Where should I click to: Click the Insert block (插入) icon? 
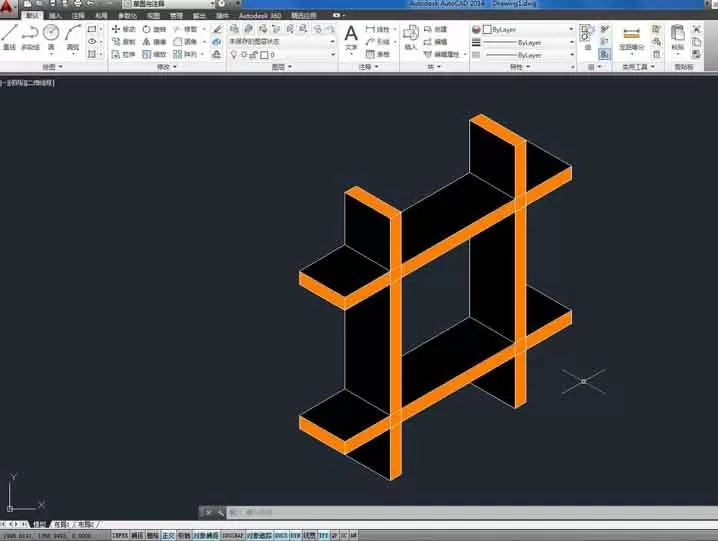click(x=410, y=37)
